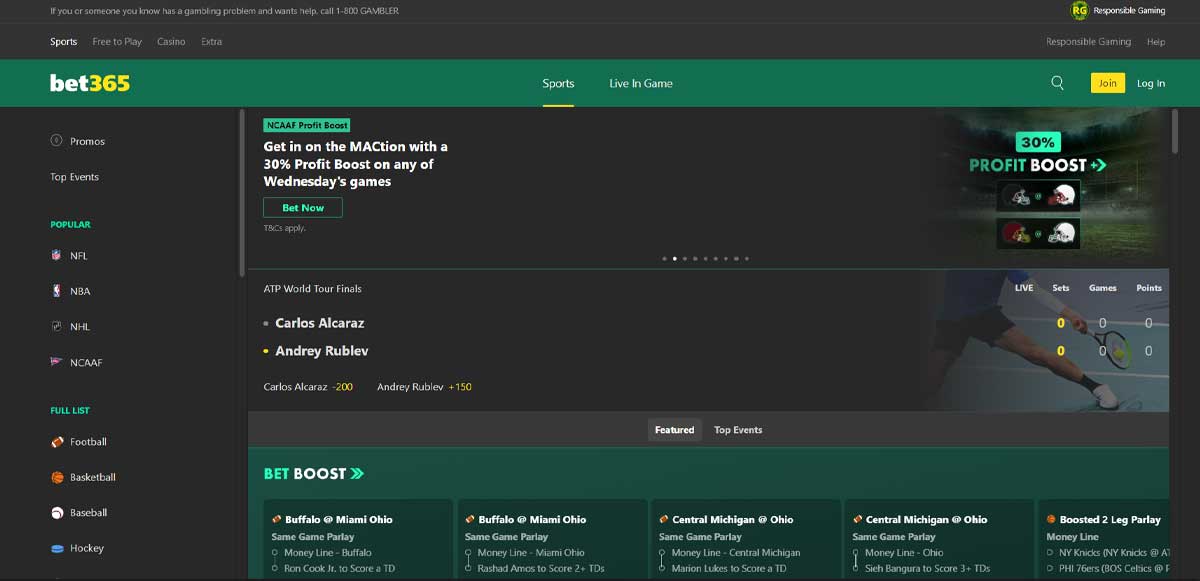Select the Featured tab
The height and width of the screenshot is (581, 1200).
point(674,430)
